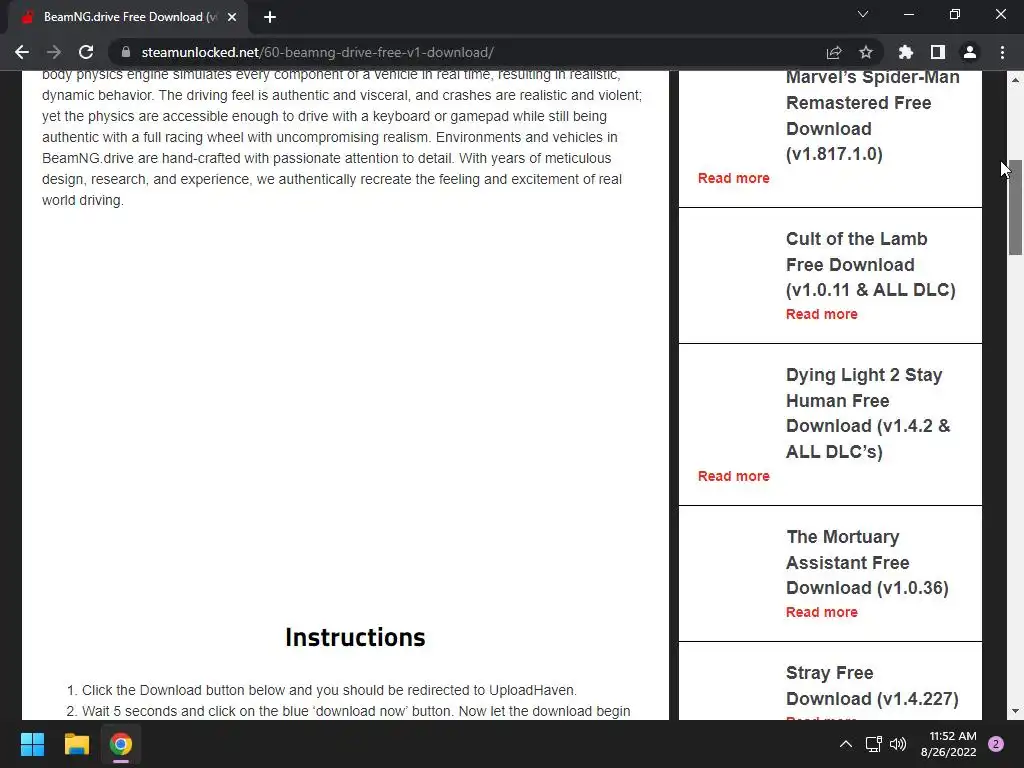Click the Chrome taskbar icon

coord(121,744)
